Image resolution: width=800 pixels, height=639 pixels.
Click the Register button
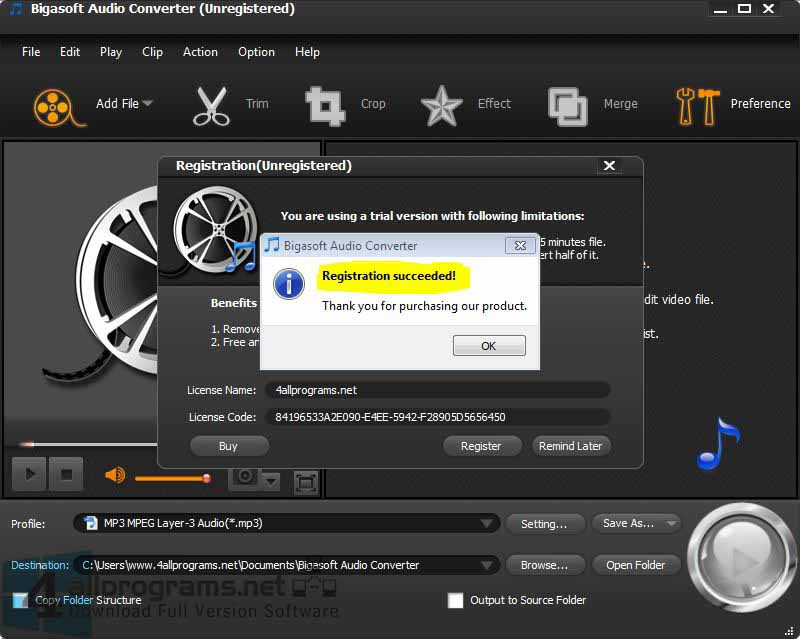pyautogui.click(x=481, y=446)
